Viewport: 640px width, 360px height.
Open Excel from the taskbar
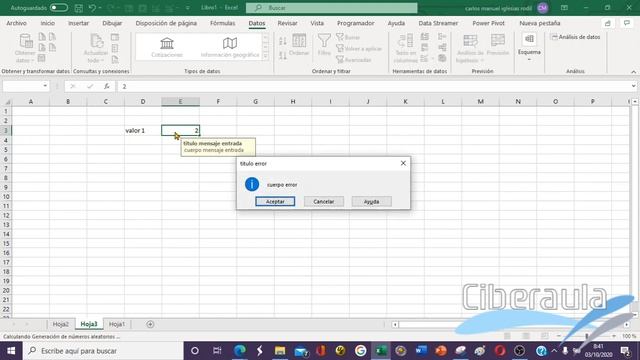click(x=381, y=351)
